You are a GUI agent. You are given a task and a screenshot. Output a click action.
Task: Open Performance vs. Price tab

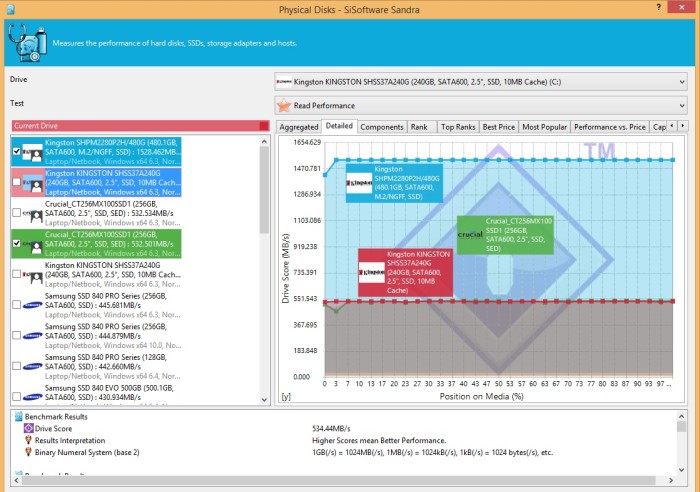point(610,127)
